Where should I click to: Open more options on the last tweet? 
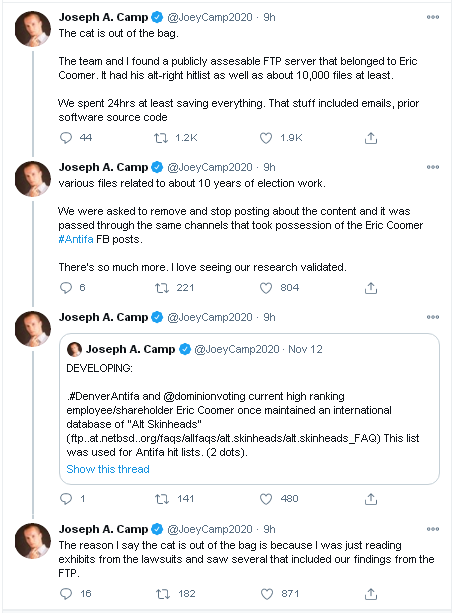coord(433,529)
